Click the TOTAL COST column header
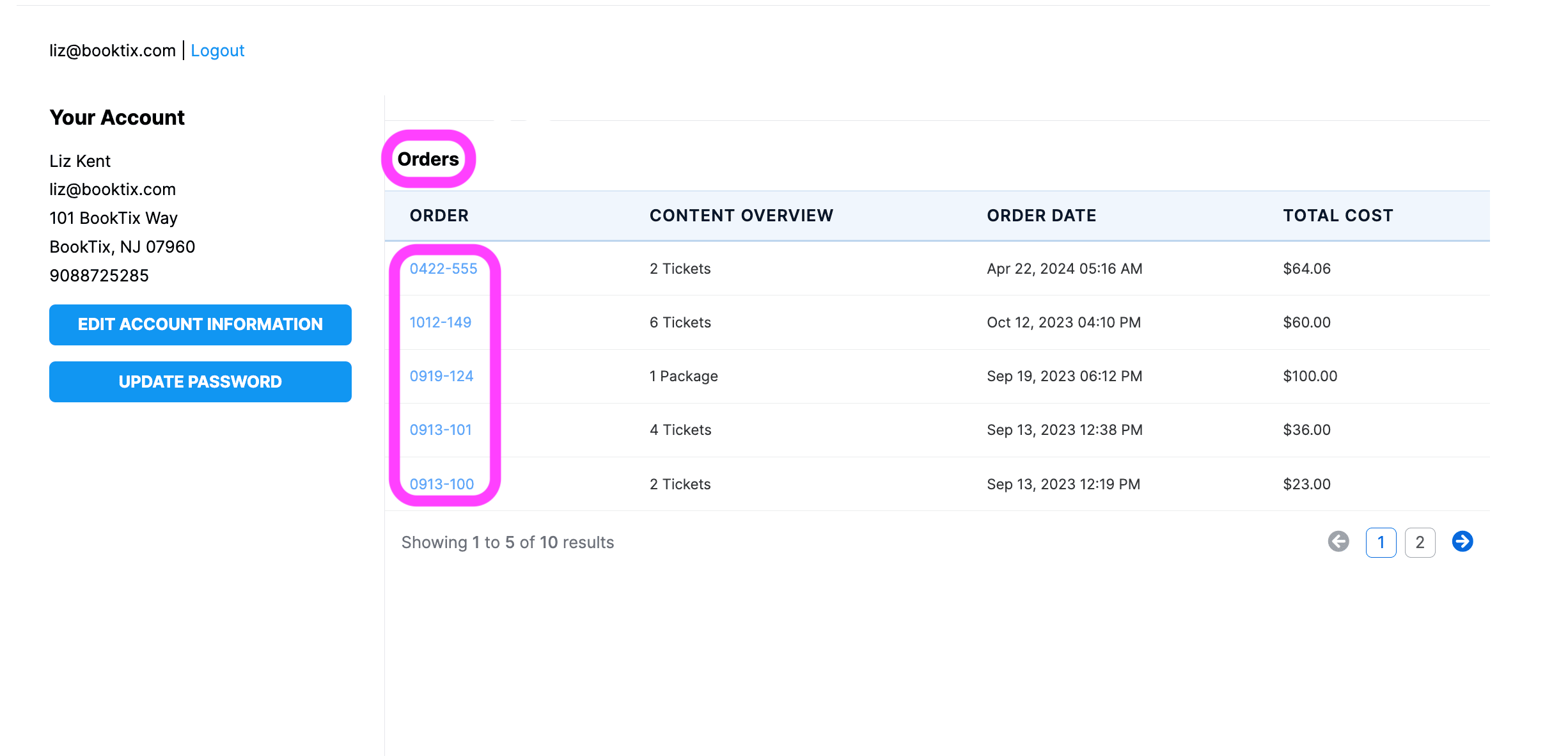Screen dimensions: 1568x756 pyautogui.click(x=1338, y=216)
